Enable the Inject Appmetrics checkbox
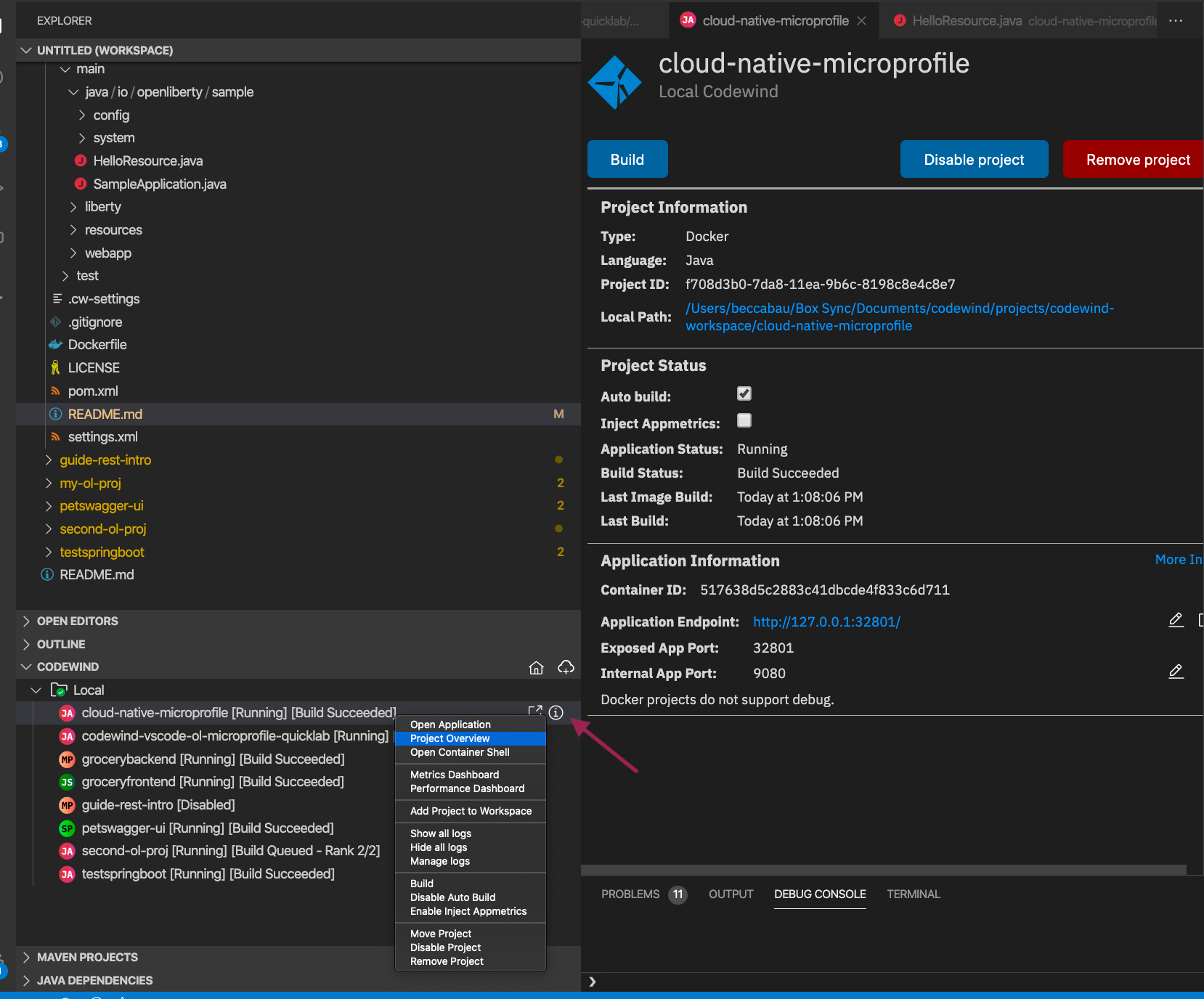 click(744, 420)
